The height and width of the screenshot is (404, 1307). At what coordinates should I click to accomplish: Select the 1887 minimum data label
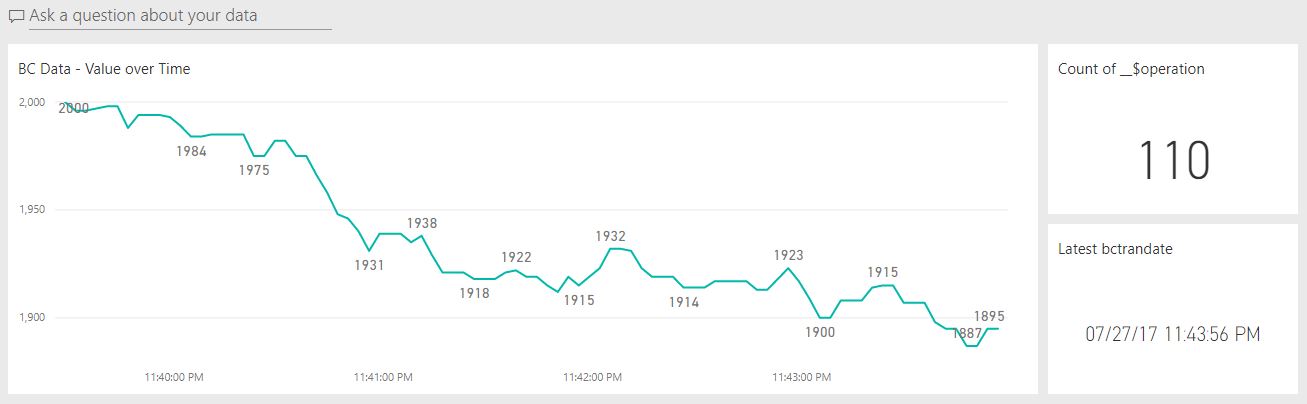point(966,332)
